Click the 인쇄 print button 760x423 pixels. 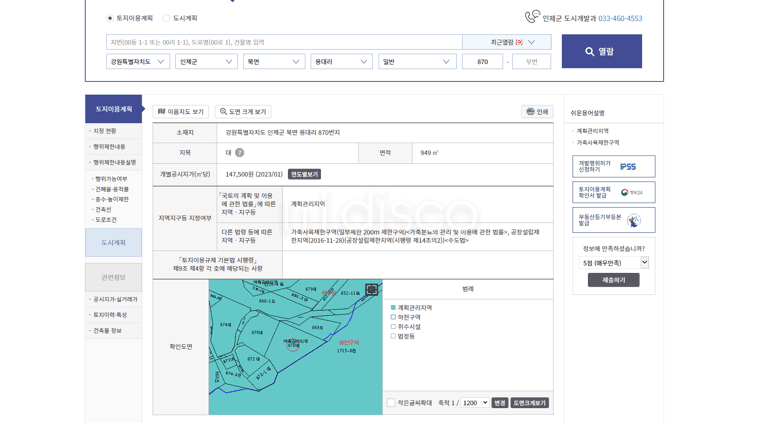pyautogui.click(x=537, y=111)
